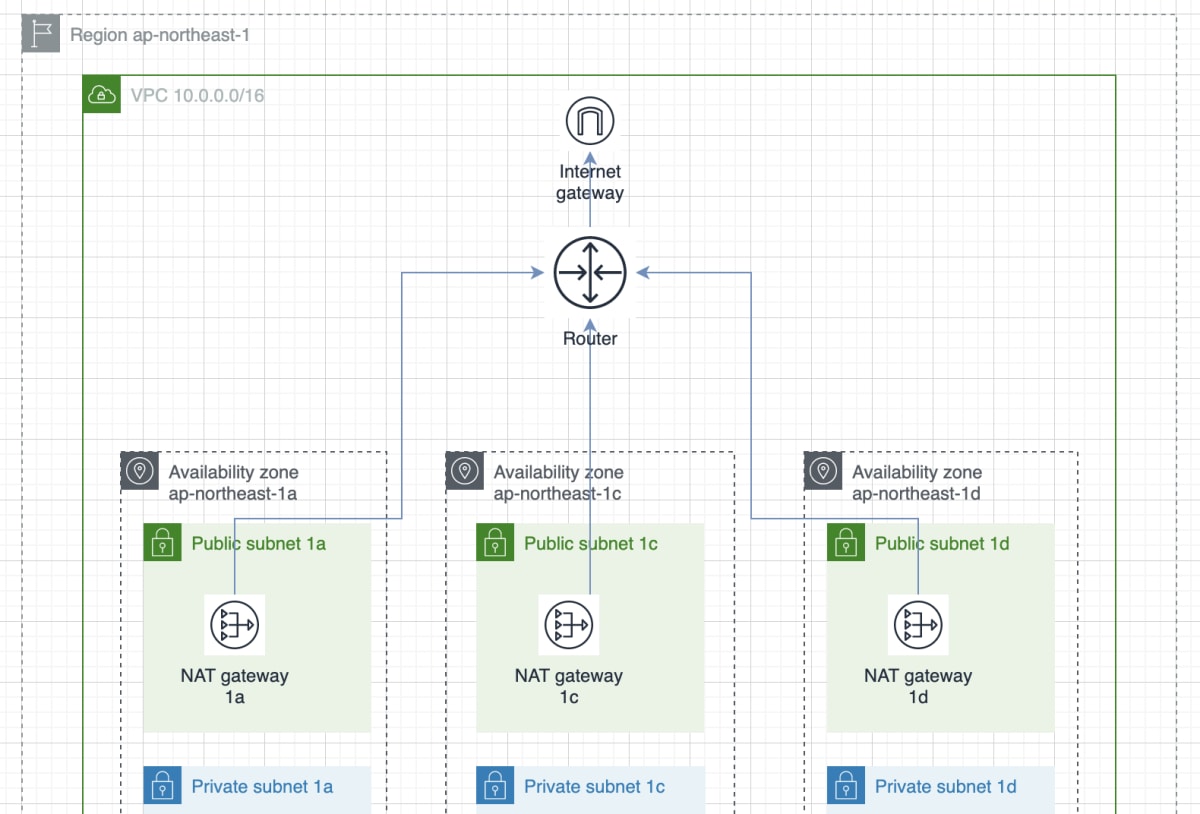Click the VPC cloud lock icon
Screen dimensions: 1200x814
pos(101,95)
